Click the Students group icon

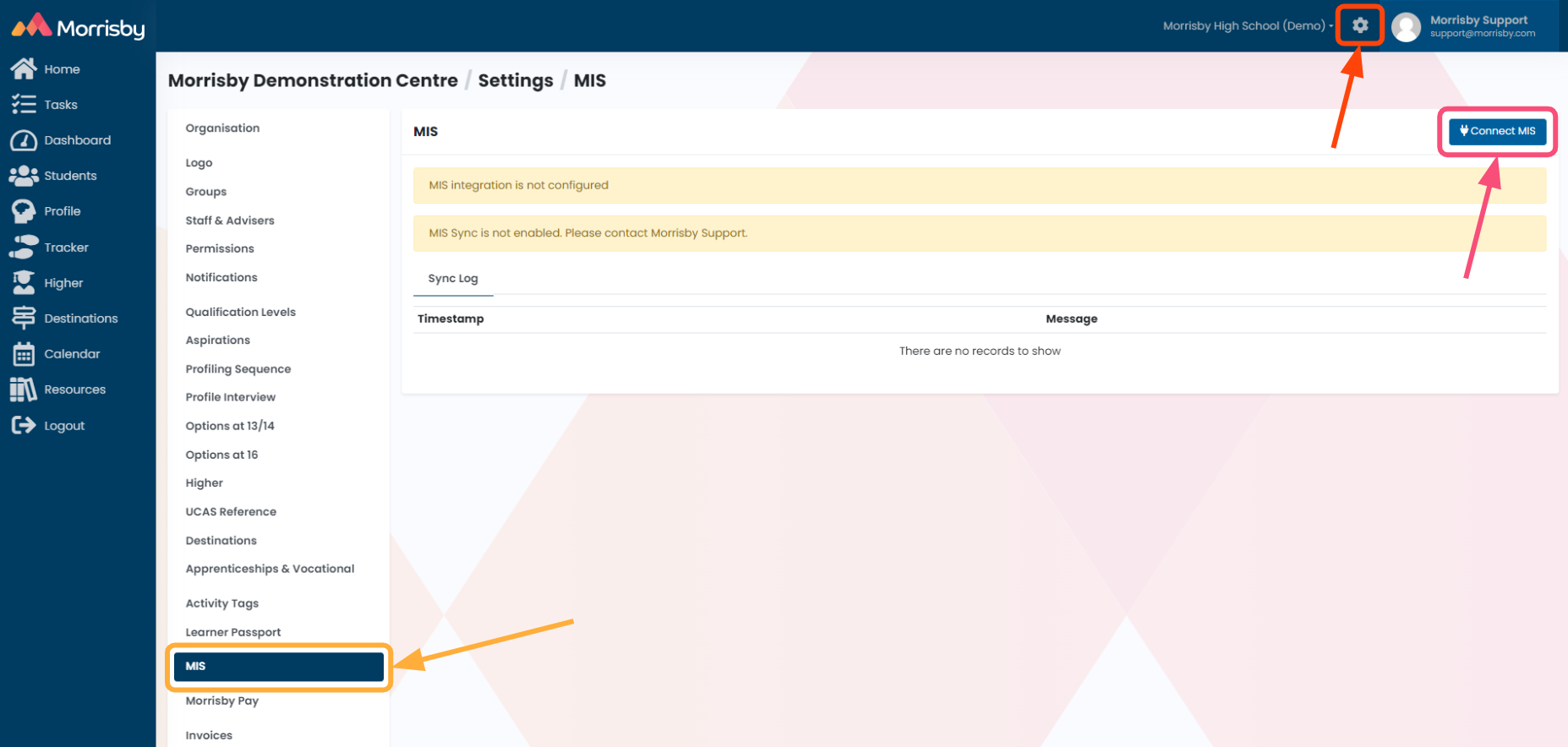point(24,176)
